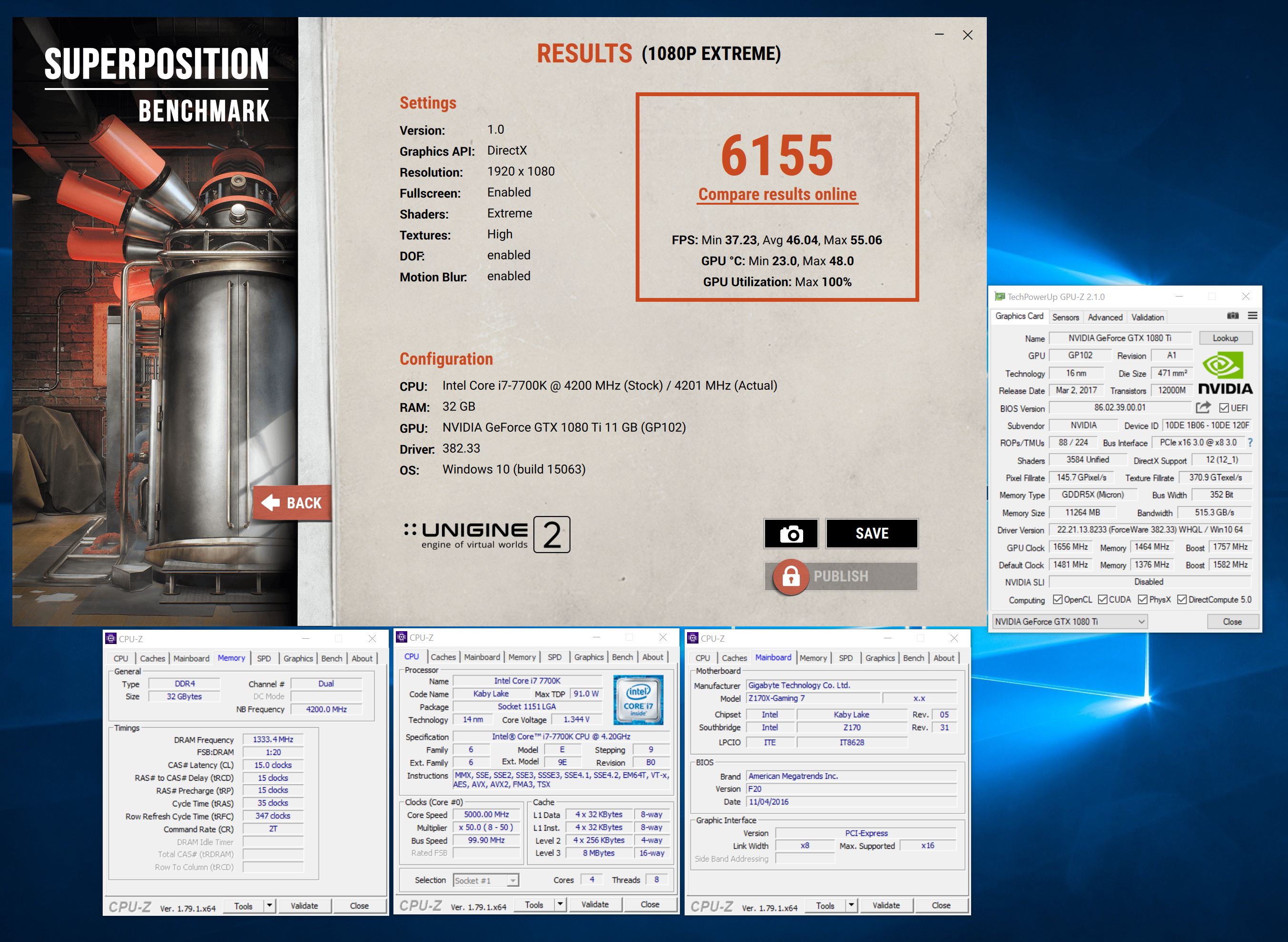Click the BIOS share/export icon in GPU-Z
The image size is (1288, 942).
[1203, 408]
